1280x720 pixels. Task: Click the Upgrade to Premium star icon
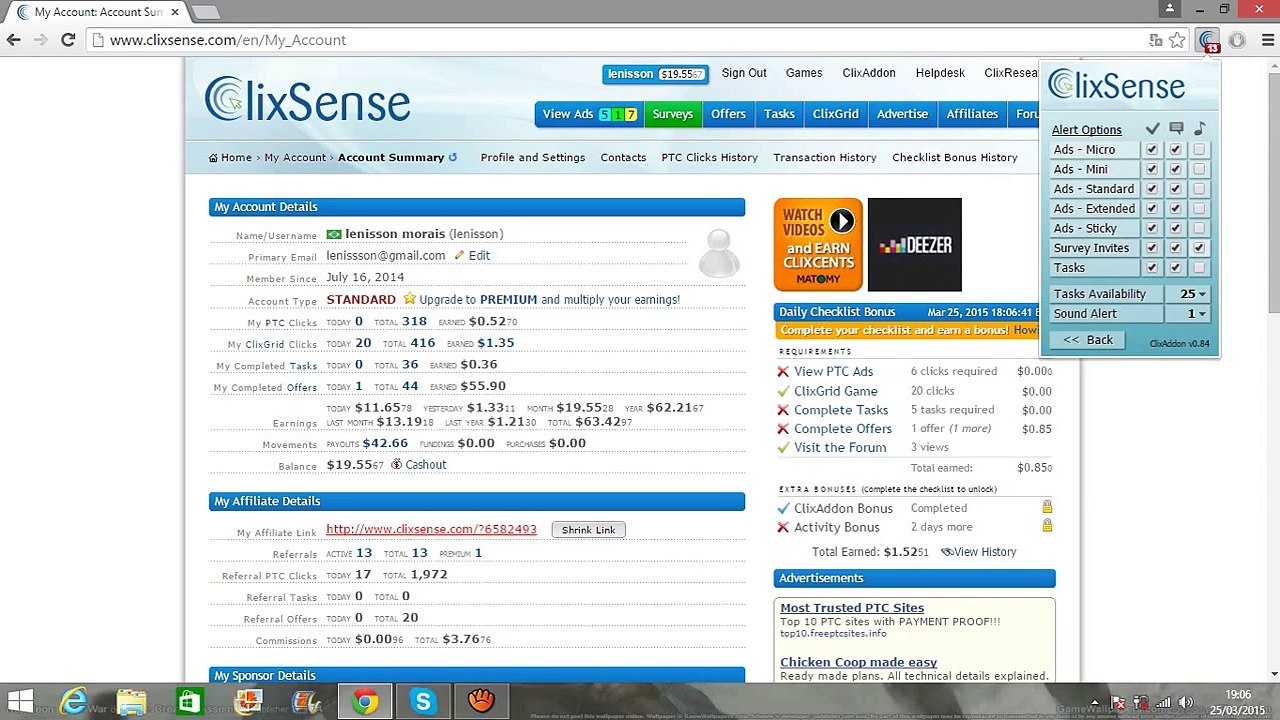click(x=409, y=299)
